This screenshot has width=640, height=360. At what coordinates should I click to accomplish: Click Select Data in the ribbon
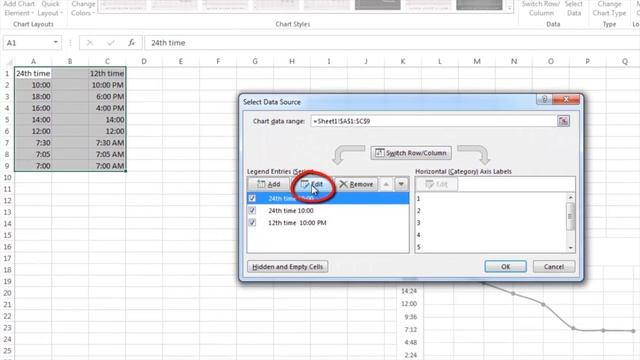pos(573,9)
